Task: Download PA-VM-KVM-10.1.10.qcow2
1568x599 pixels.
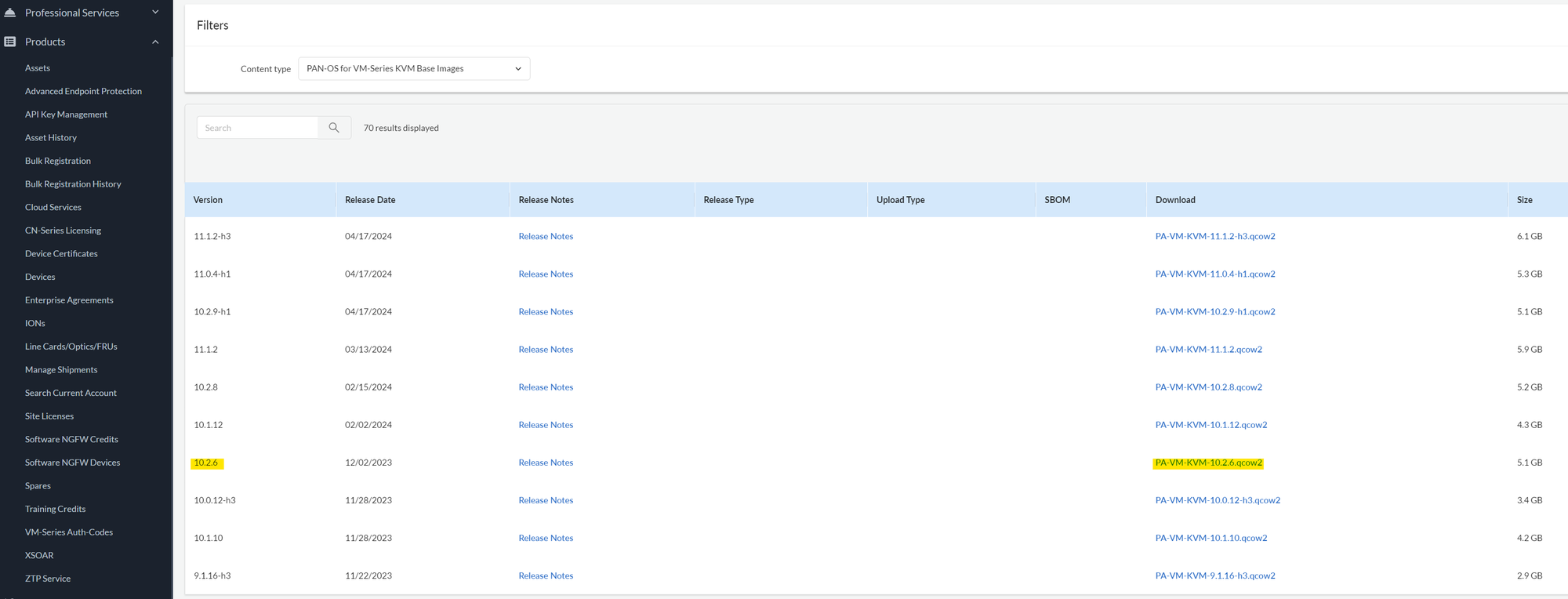Action: tap(1211, 538)
